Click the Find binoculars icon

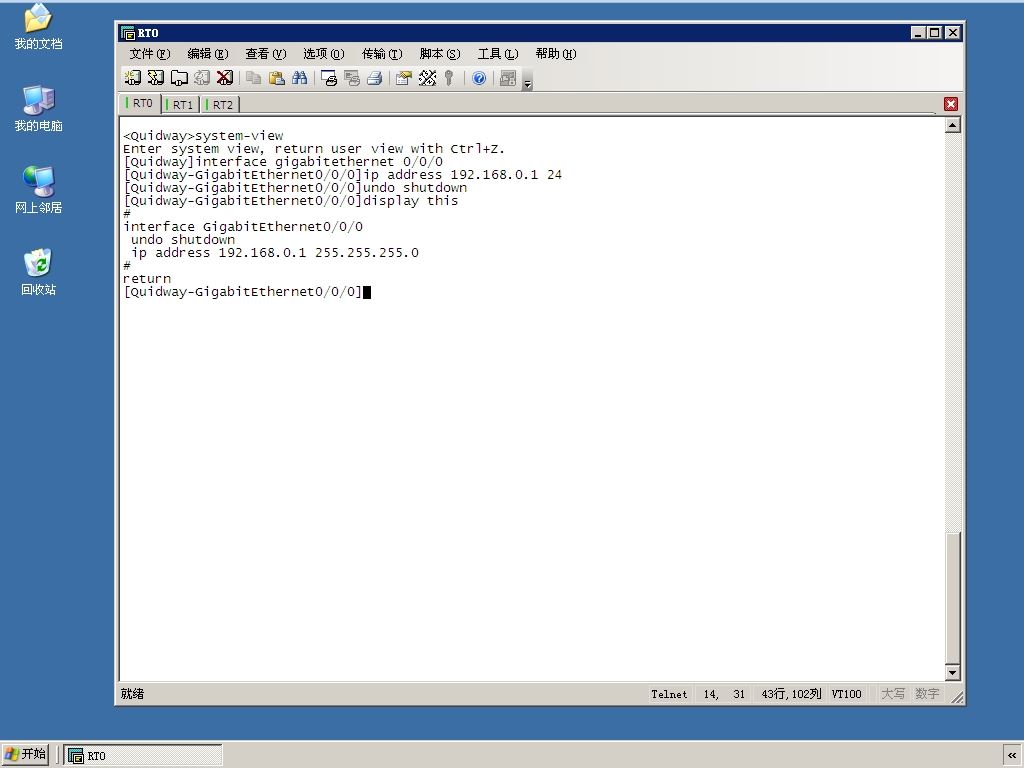point(300,78)
